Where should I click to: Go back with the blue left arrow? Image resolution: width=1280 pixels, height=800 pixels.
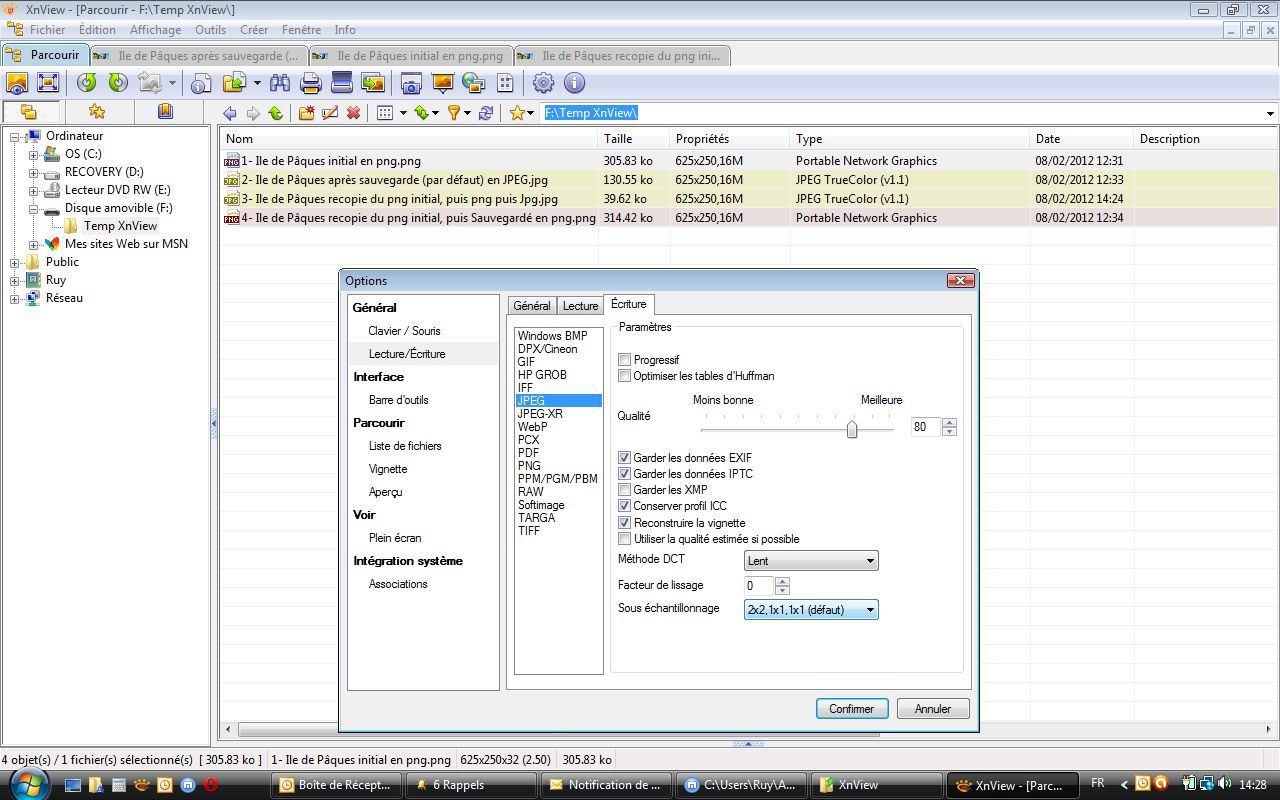point(230,113)
